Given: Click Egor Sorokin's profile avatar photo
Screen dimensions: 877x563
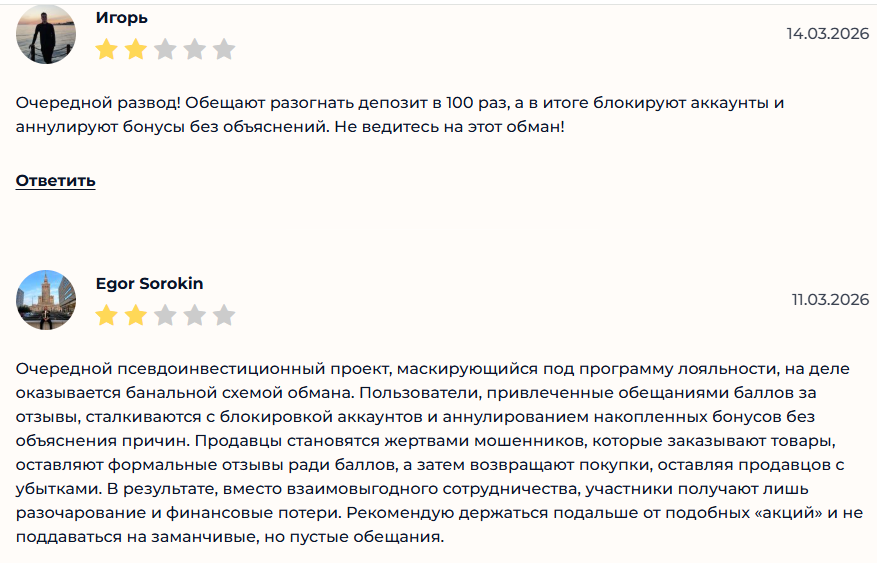Looking at the screenshot, I should click(x=46, y=300).
